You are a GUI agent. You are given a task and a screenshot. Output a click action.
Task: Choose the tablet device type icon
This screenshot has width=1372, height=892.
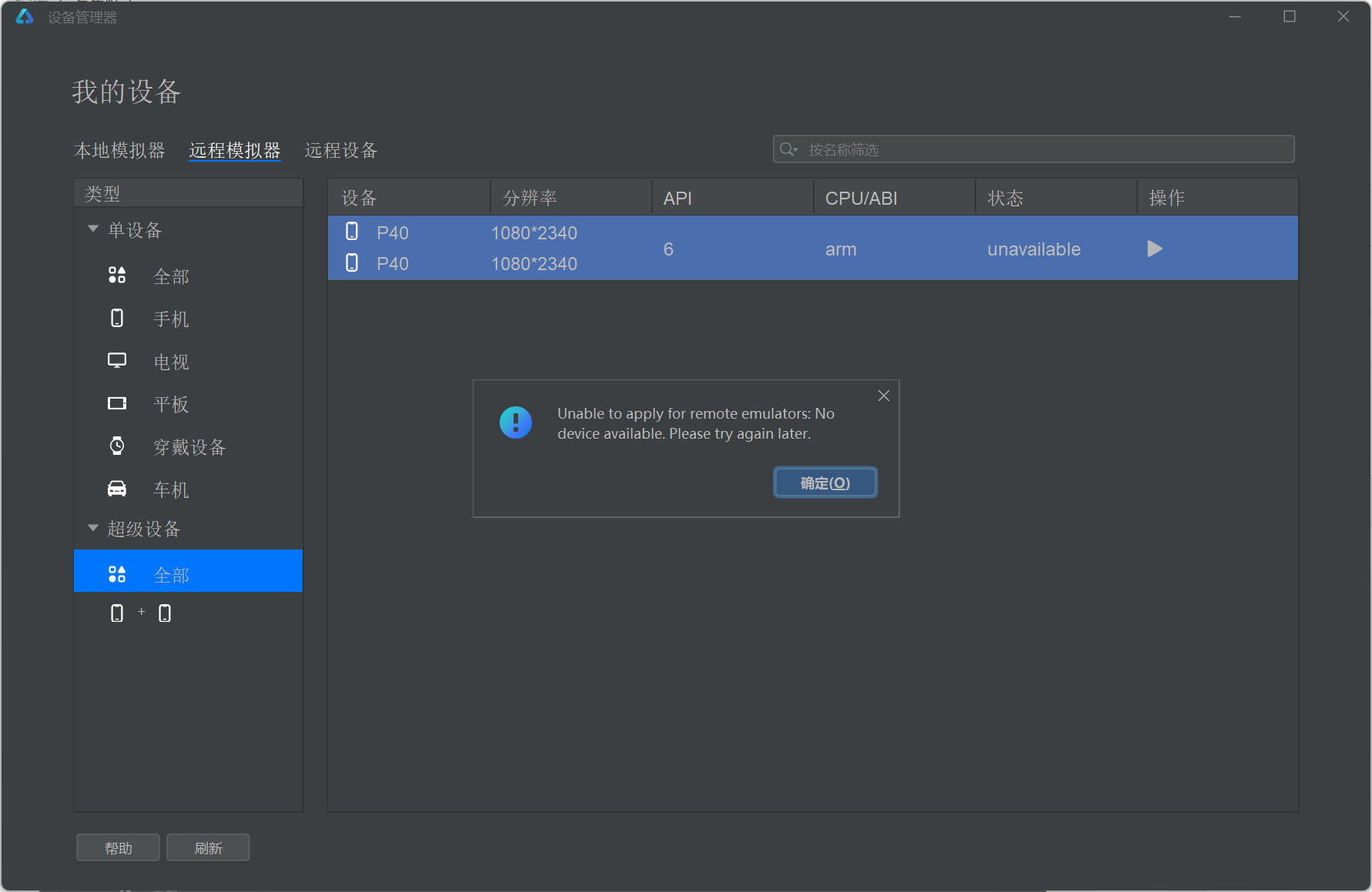117,404
